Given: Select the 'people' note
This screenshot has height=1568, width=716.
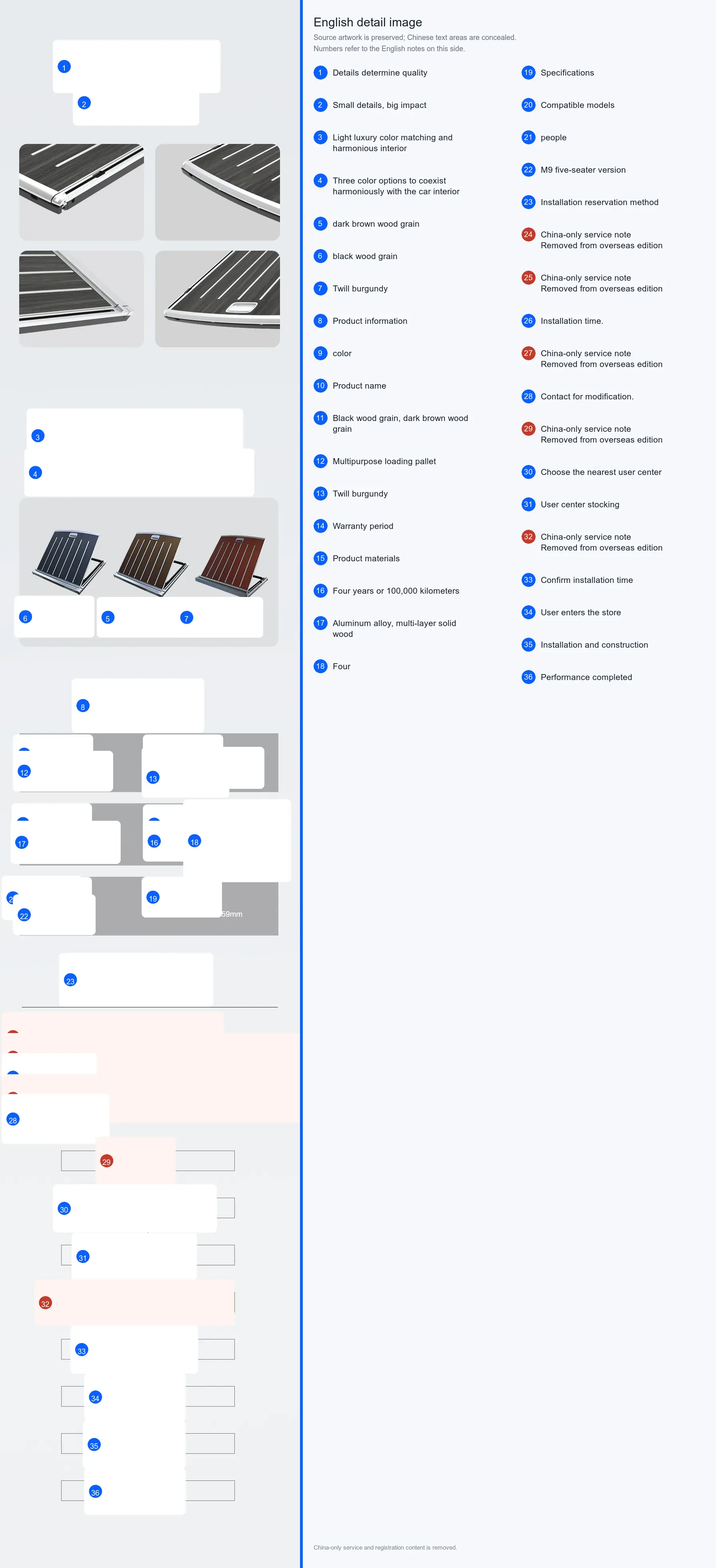Looking at the screenshot, I should pos(554,138).
